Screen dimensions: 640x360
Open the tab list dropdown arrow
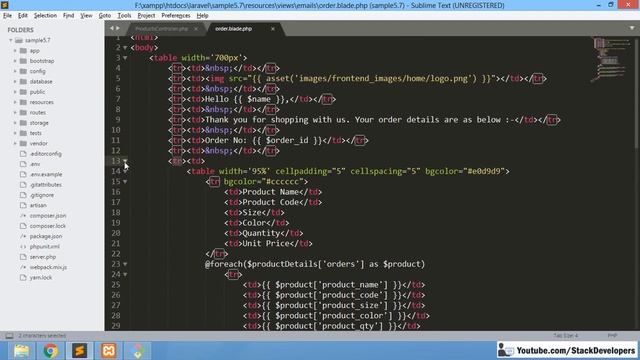[632, 28]
